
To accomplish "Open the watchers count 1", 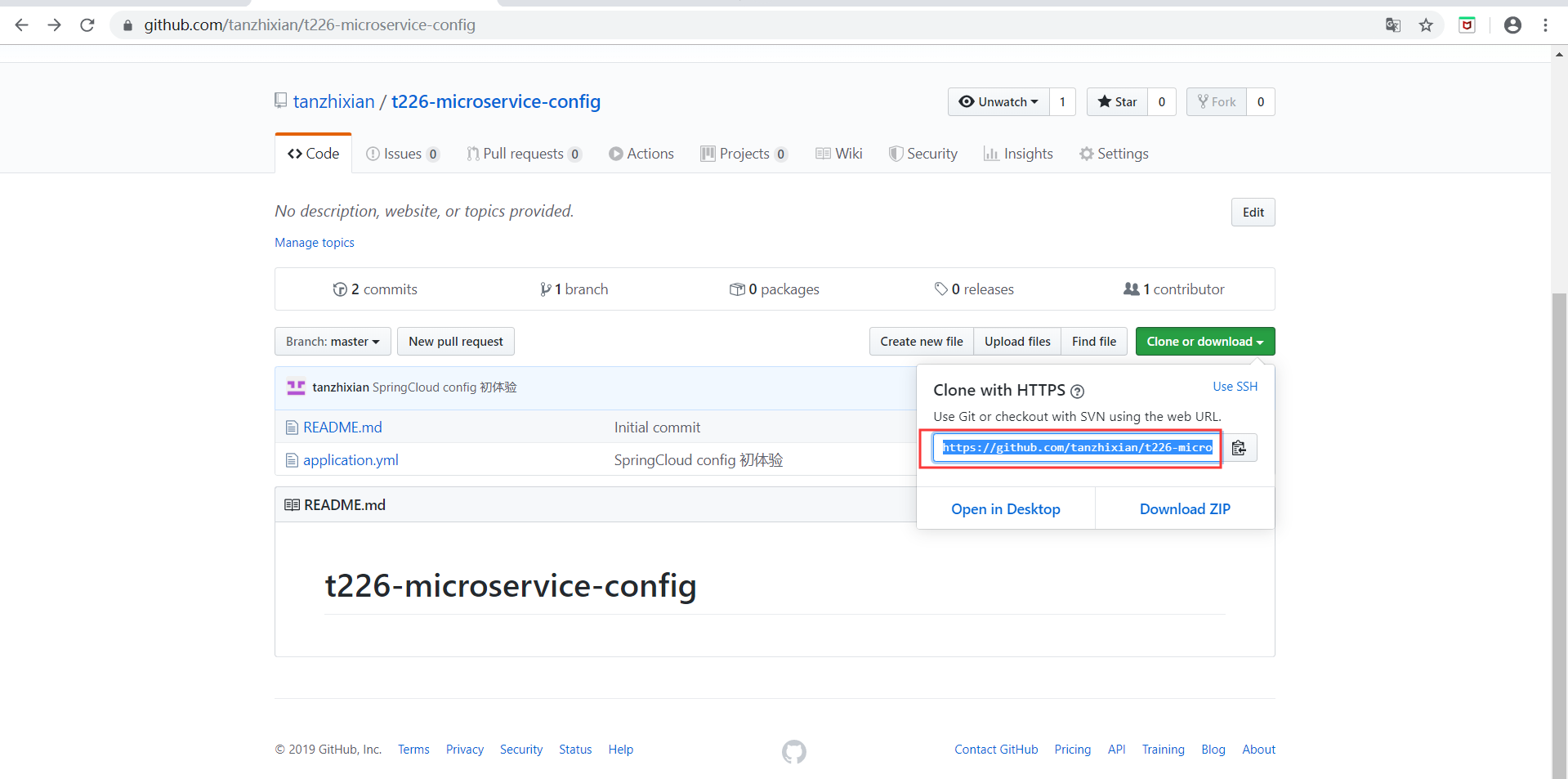I will pos(1062,102).
